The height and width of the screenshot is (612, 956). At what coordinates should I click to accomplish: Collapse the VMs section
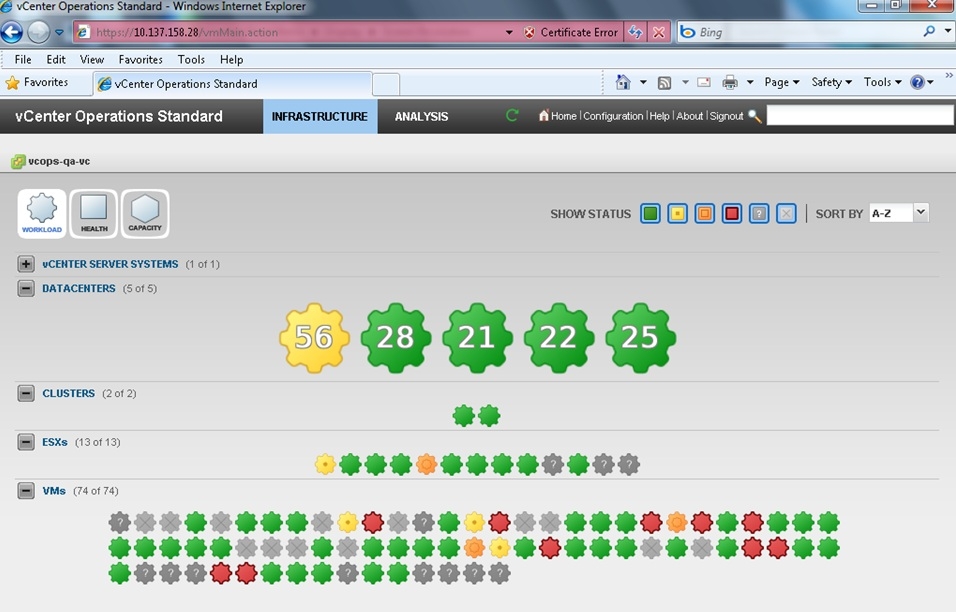click(x=26, y=491)
